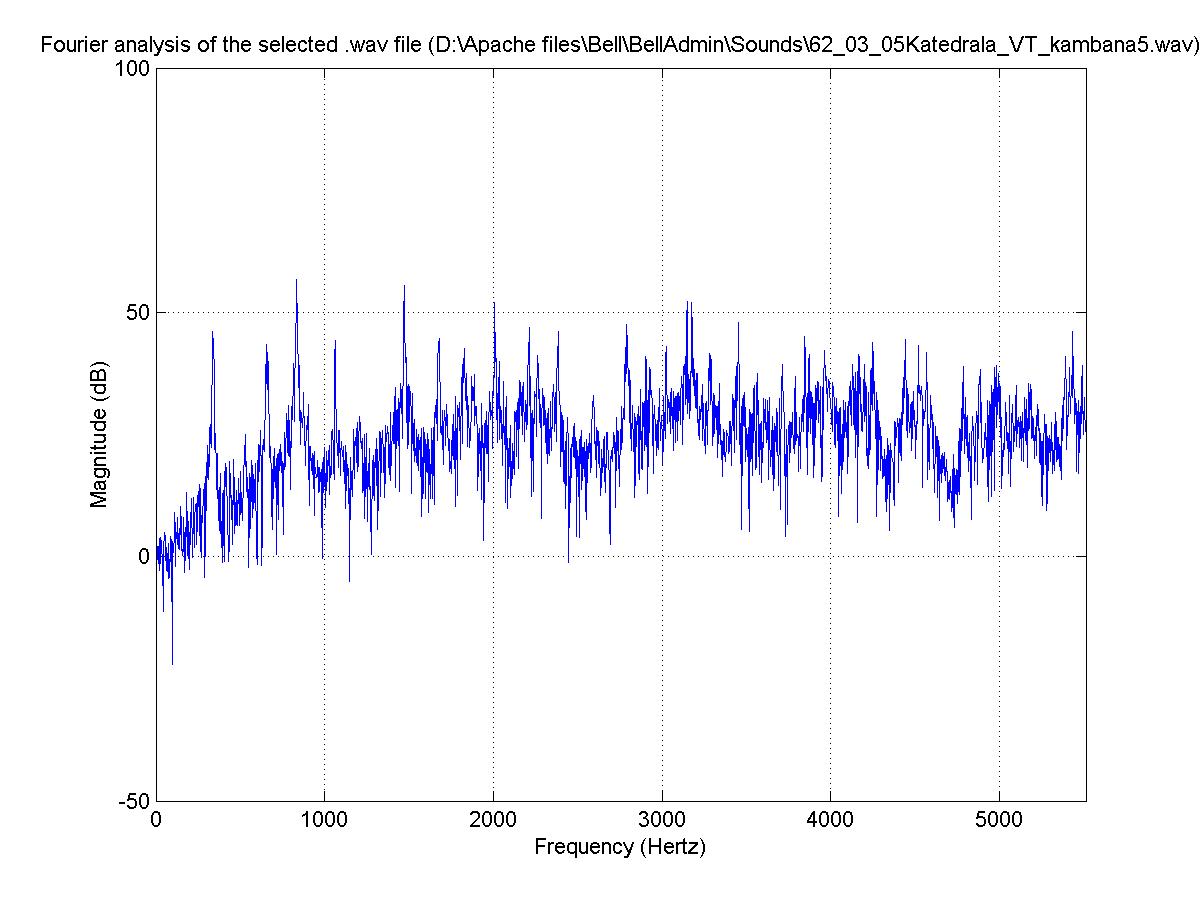This screenshot has height=900, width=1200.
Task: Click the -50 tick label on the y-axis
Action: coord(135,801)
